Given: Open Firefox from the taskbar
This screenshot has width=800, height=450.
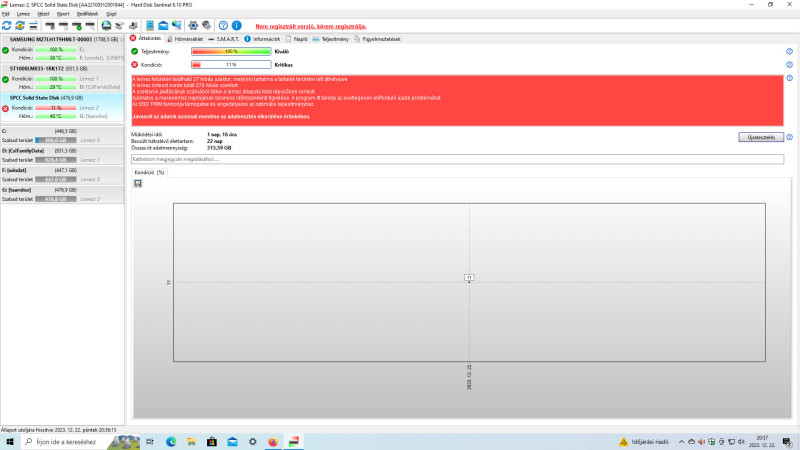Looking at the screenshot, I should click(x=273, y=442).
